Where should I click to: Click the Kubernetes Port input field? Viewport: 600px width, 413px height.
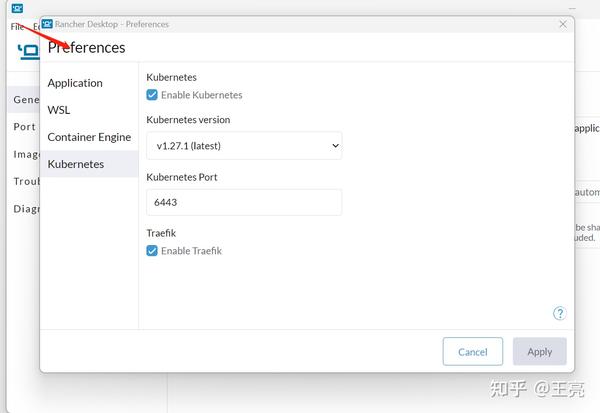click(x=244, y=202)
